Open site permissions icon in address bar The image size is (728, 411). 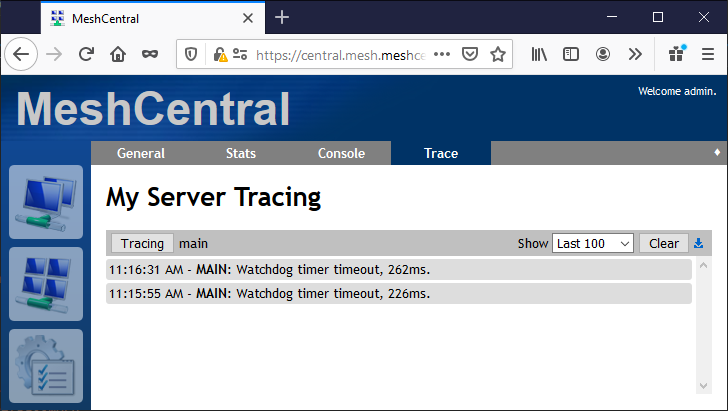240,54
